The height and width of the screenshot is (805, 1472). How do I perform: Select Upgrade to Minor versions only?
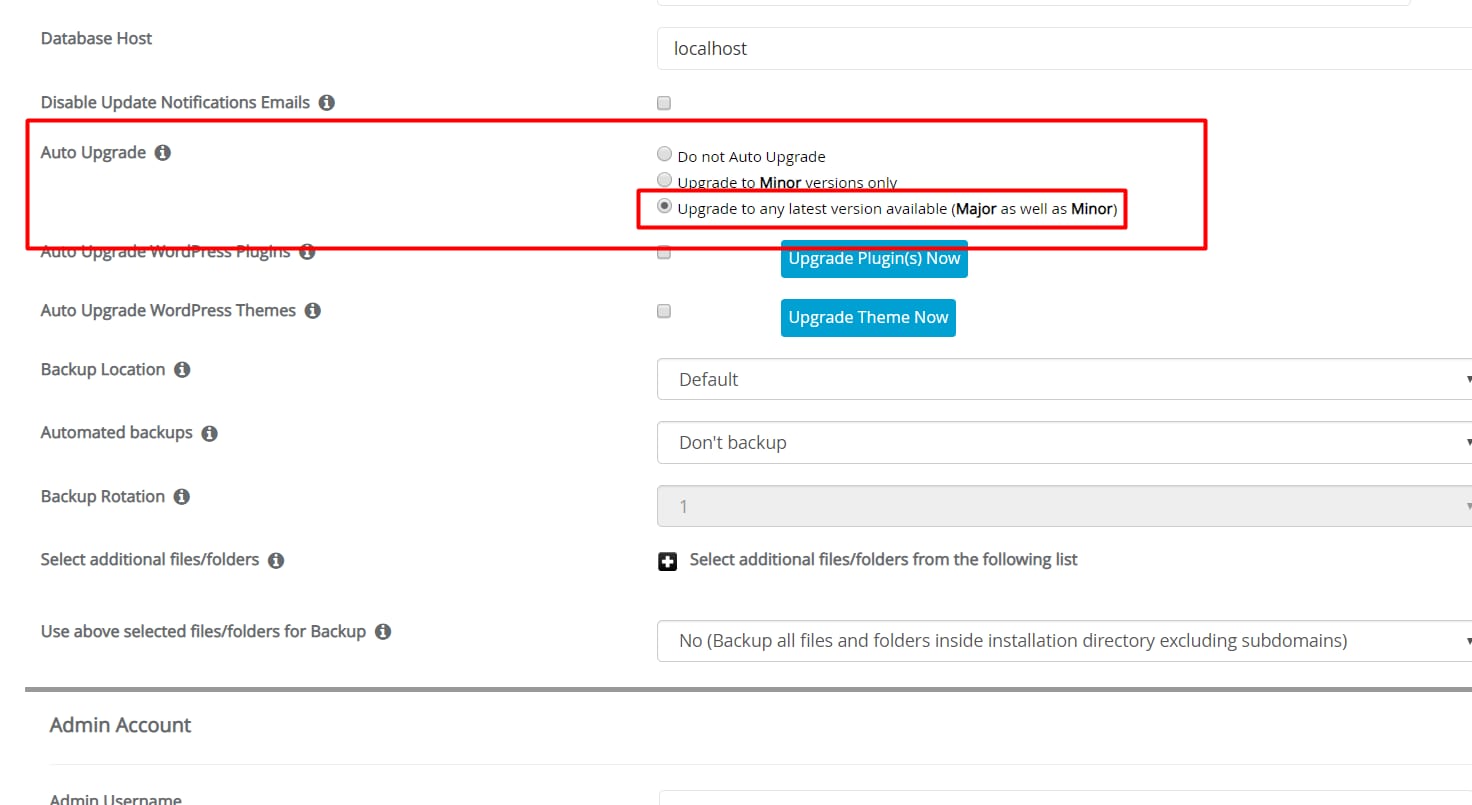[664, 181]
